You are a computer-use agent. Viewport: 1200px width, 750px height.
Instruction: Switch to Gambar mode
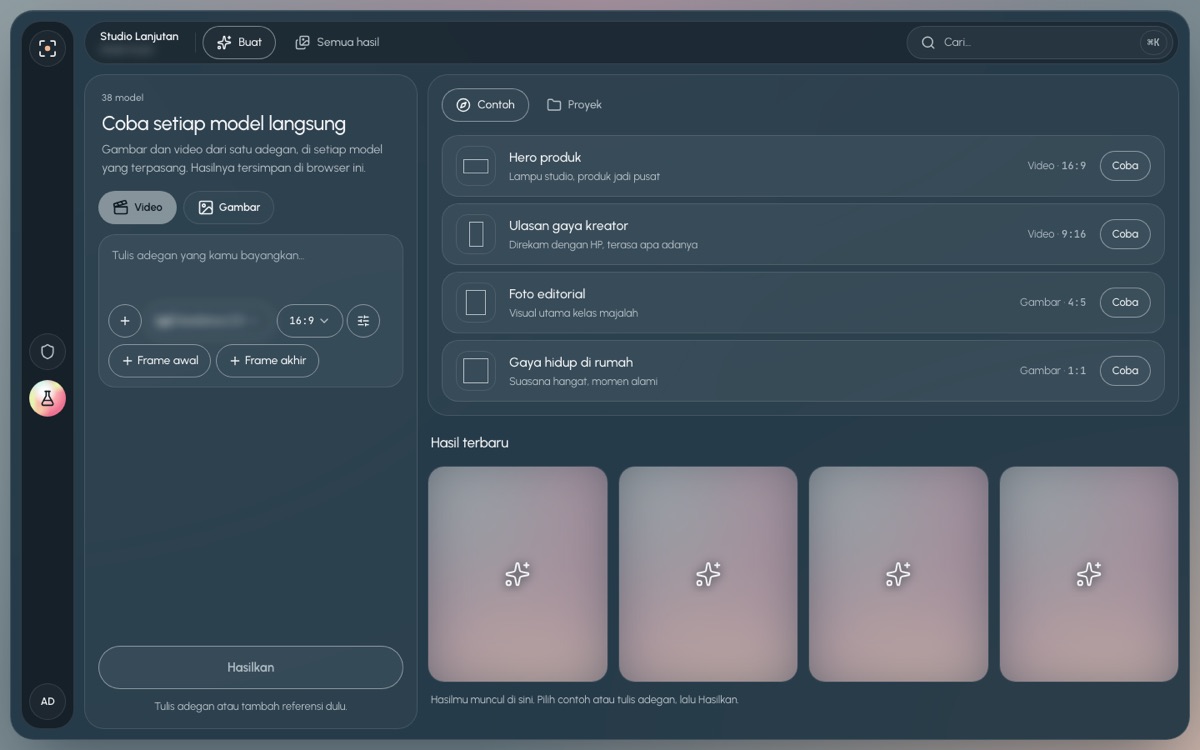(x=229, y=207)
